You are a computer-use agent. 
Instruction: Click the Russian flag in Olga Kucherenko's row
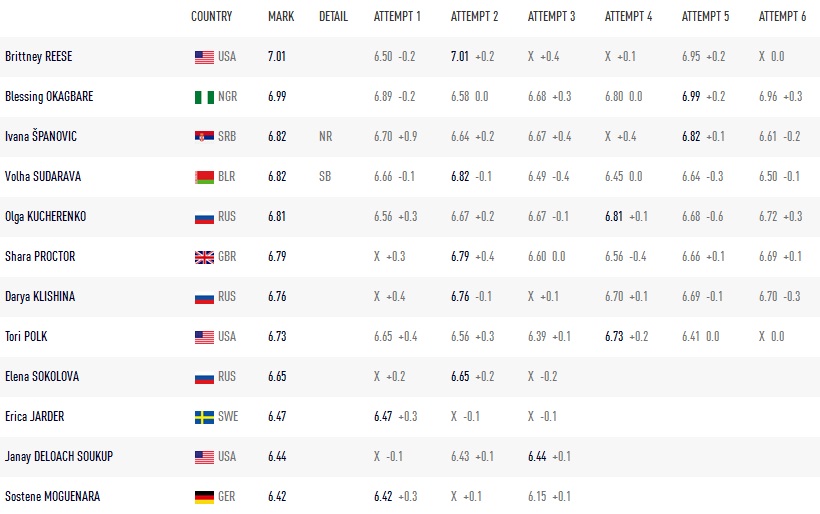coord(204,217)
